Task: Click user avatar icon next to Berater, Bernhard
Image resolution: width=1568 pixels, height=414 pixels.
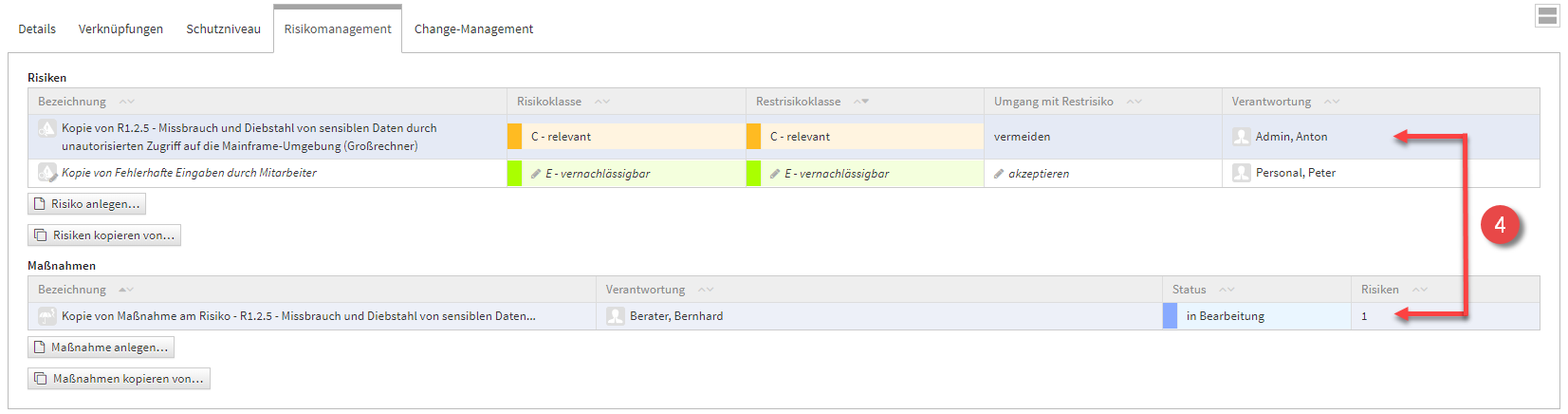Action: click(x=615, y=316)
